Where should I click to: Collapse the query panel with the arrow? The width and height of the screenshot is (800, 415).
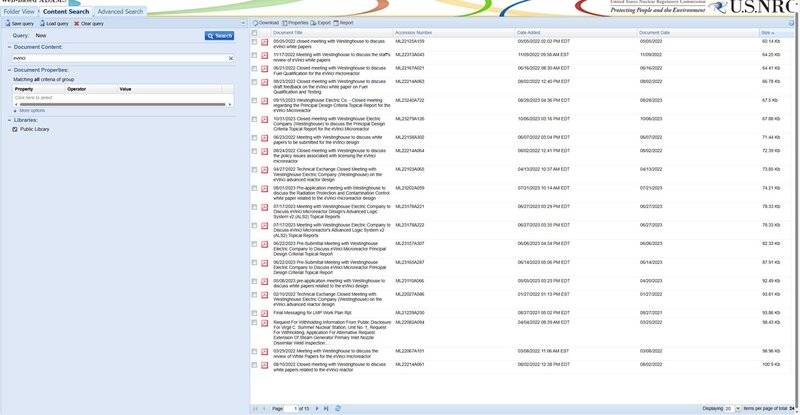tap(243, 23)
